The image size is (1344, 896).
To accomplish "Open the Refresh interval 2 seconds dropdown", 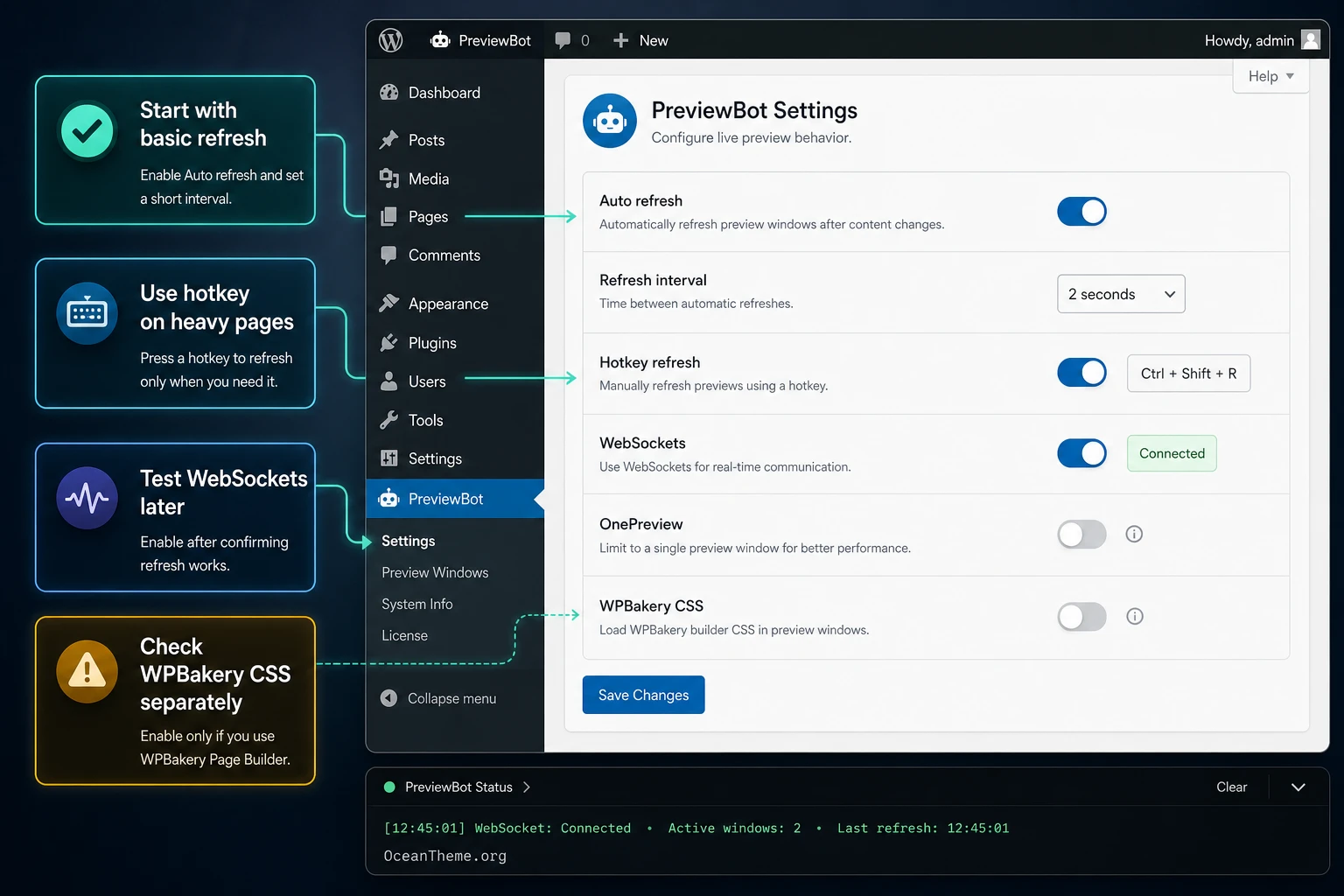I will (1121, 294).
